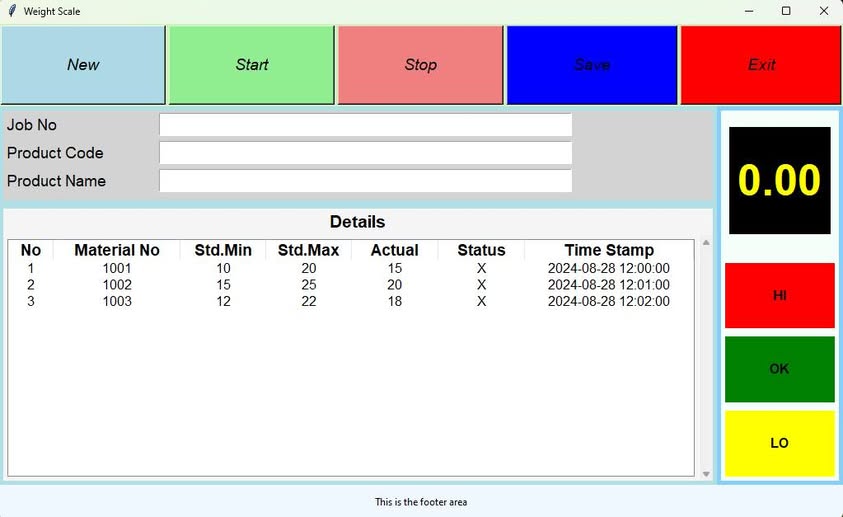The width and height of the screenshot is (843, 517).
Task: Click the blue Save button
Action: 592,65
